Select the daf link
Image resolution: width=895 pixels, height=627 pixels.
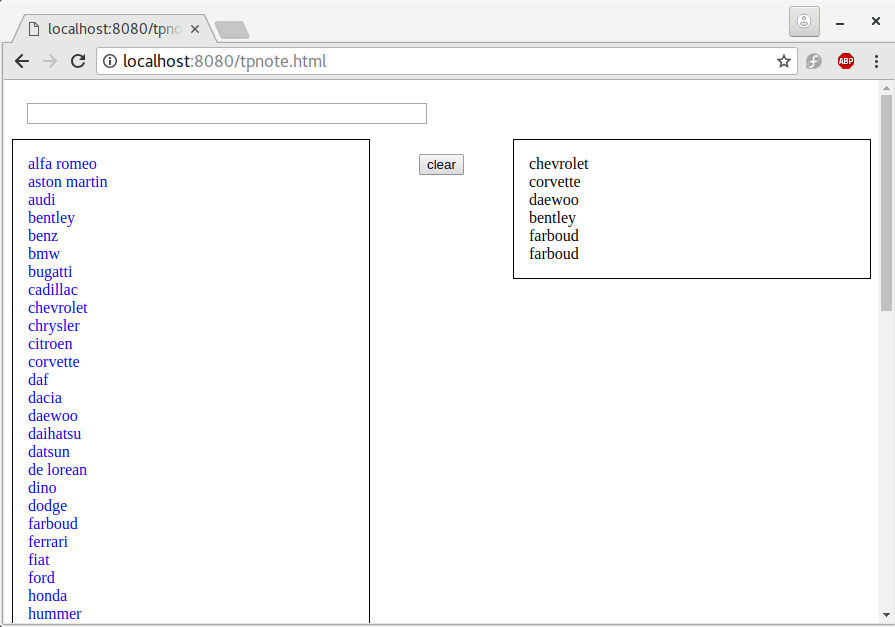tap(38, 380)
